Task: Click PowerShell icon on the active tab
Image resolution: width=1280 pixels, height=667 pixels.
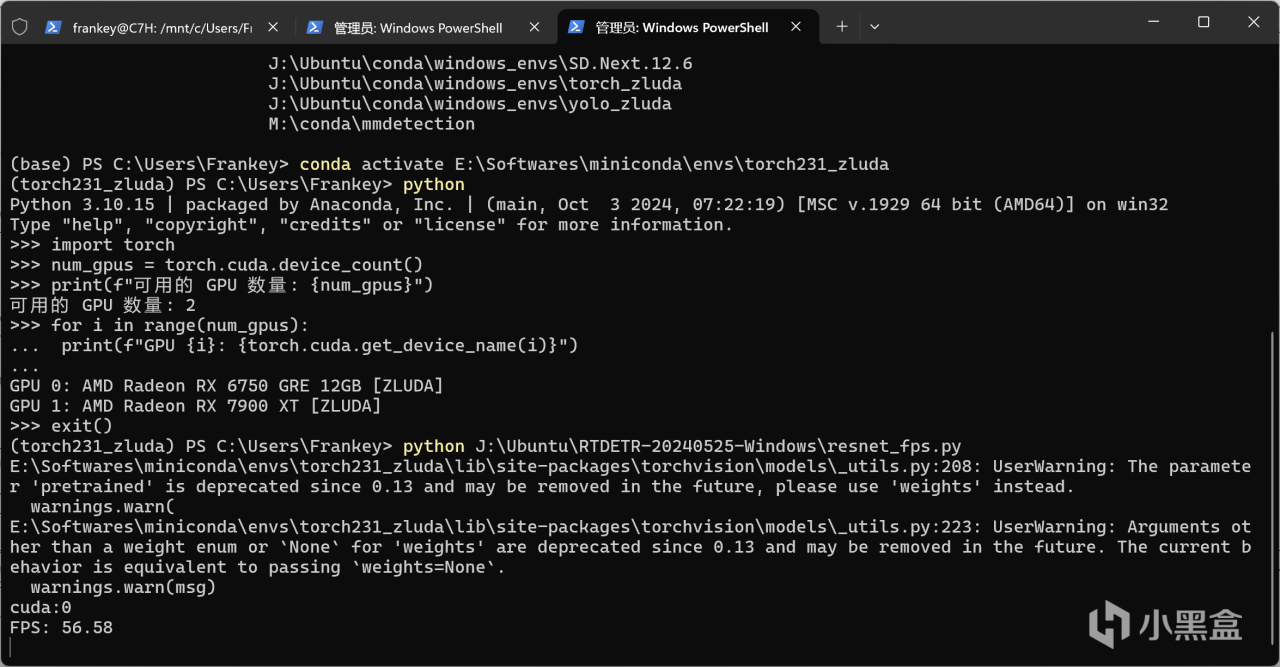Action: coord(576,27)
